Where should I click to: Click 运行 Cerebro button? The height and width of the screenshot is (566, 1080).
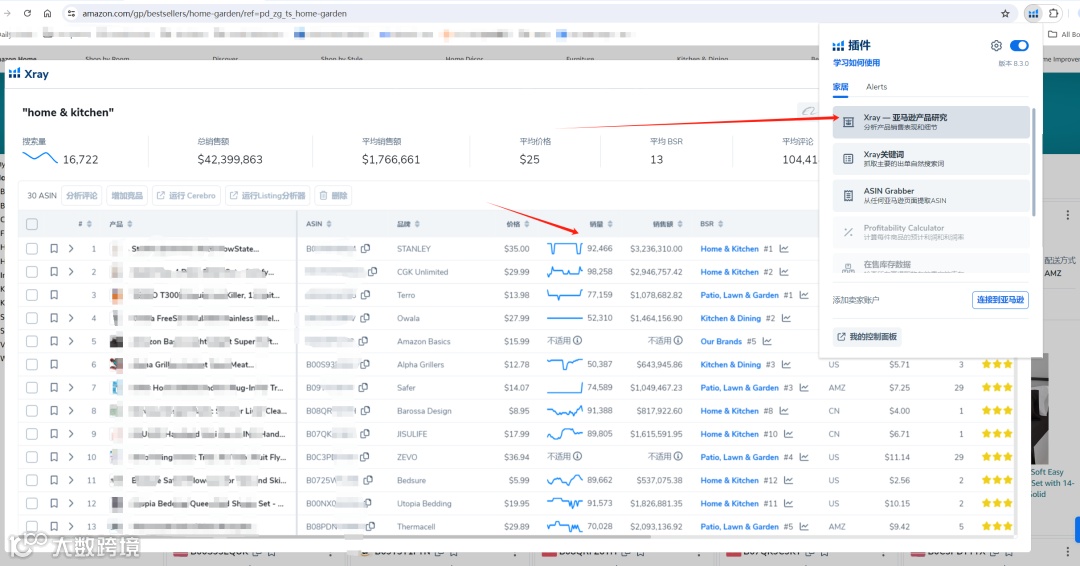186,196
